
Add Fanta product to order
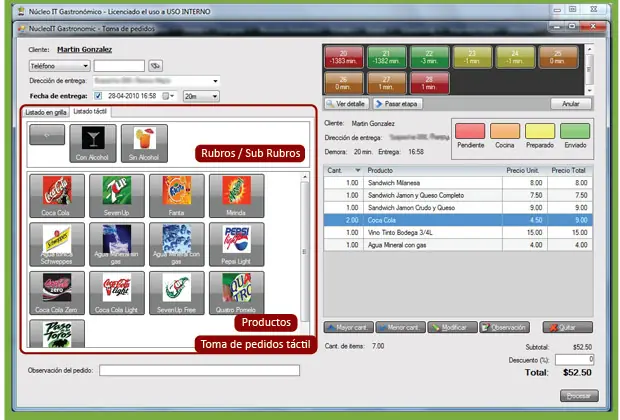pos(177,196)
